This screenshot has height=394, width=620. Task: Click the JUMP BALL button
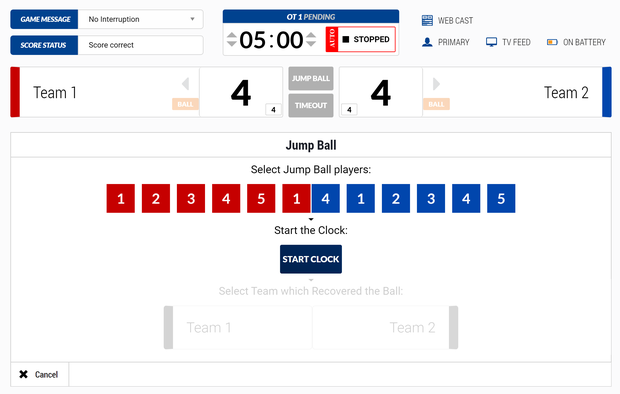[x=311, y=78]
